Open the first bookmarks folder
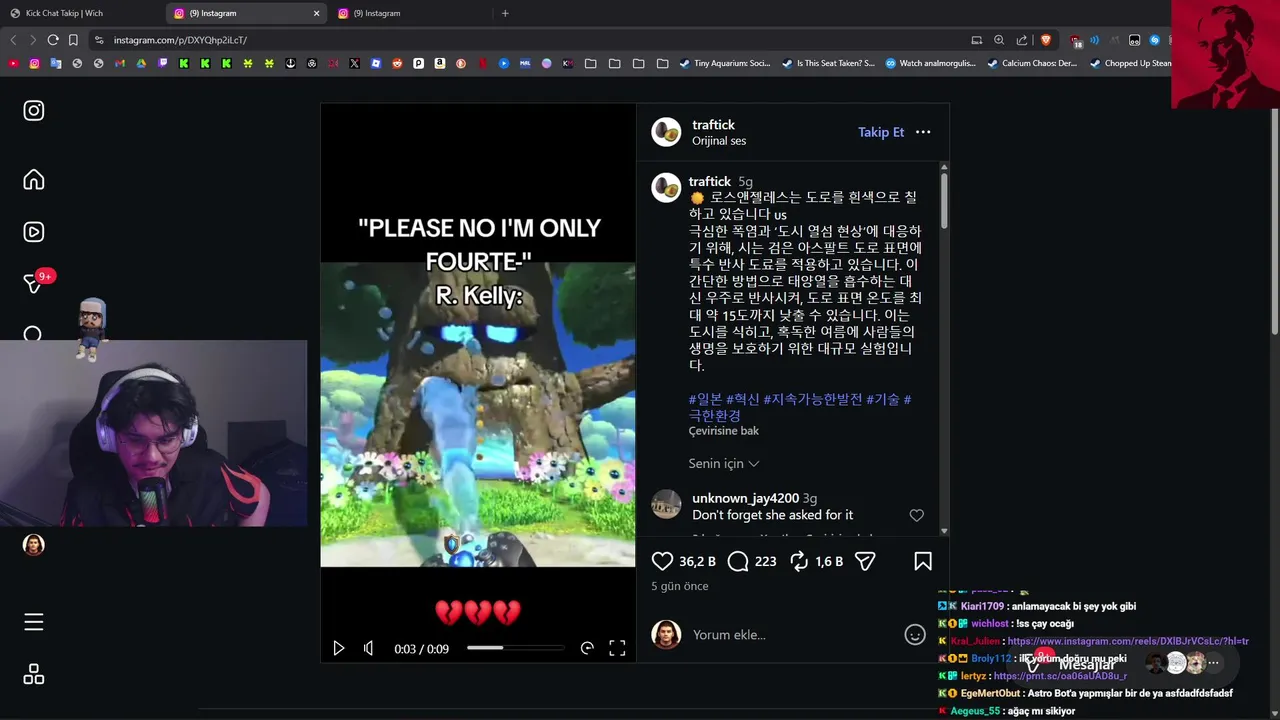1280x720 pixels. [x=591, y=63]
